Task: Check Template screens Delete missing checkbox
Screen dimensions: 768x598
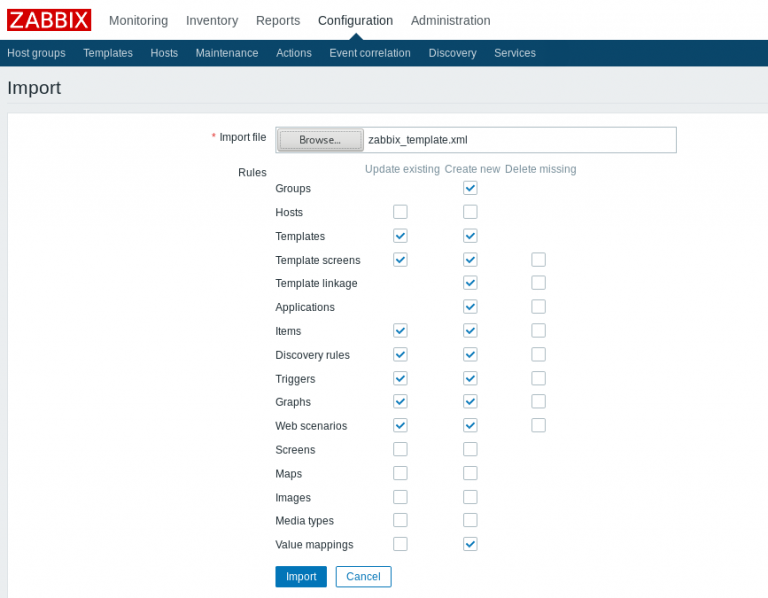Action: click(538, 260)
